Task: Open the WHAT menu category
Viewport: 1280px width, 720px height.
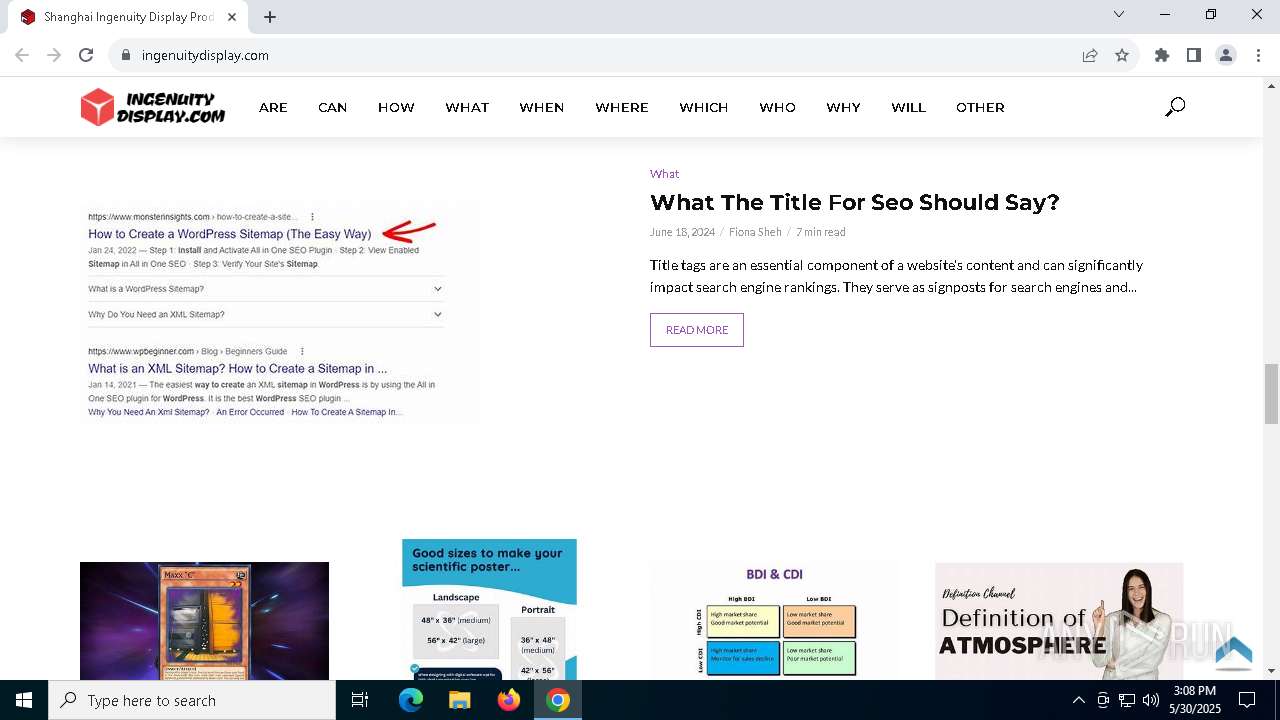Action: [x=467, y=107]
